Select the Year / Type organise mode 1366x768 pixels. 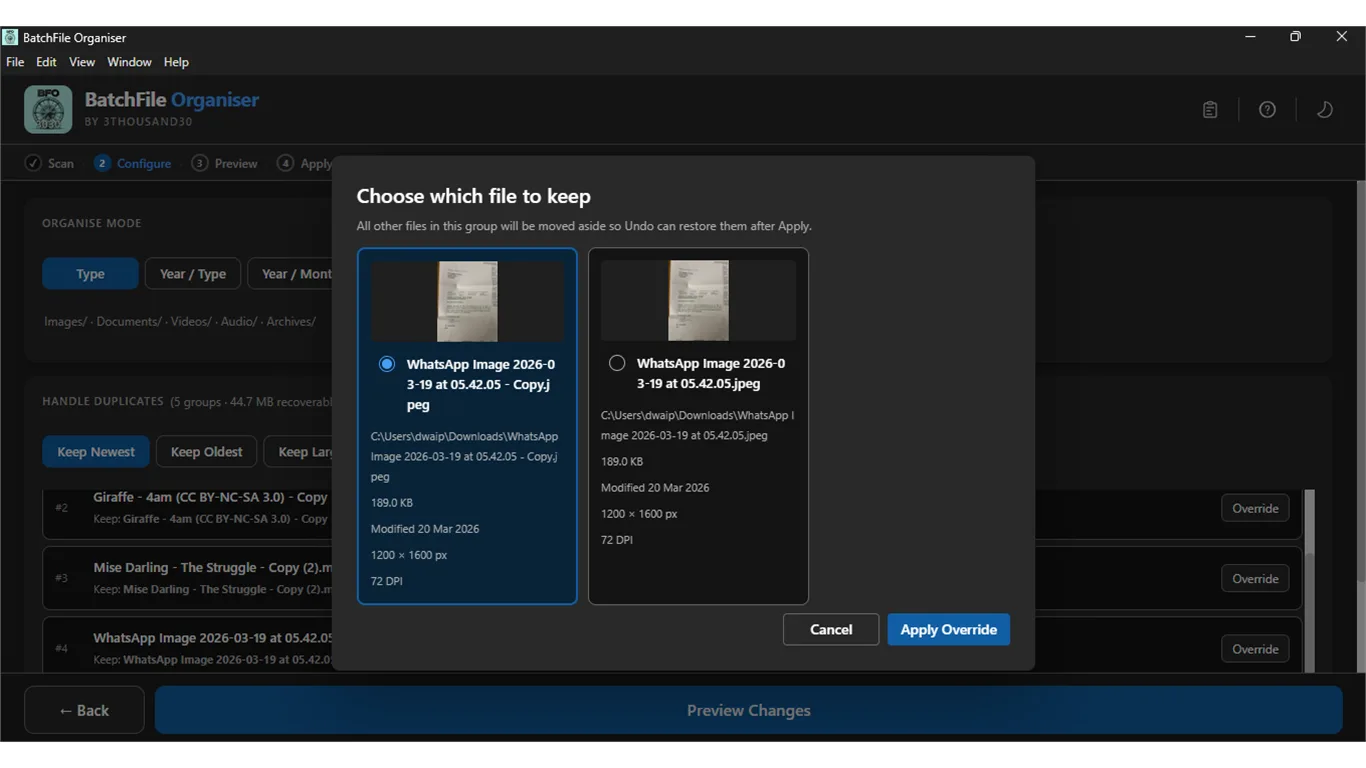(193, 274)
